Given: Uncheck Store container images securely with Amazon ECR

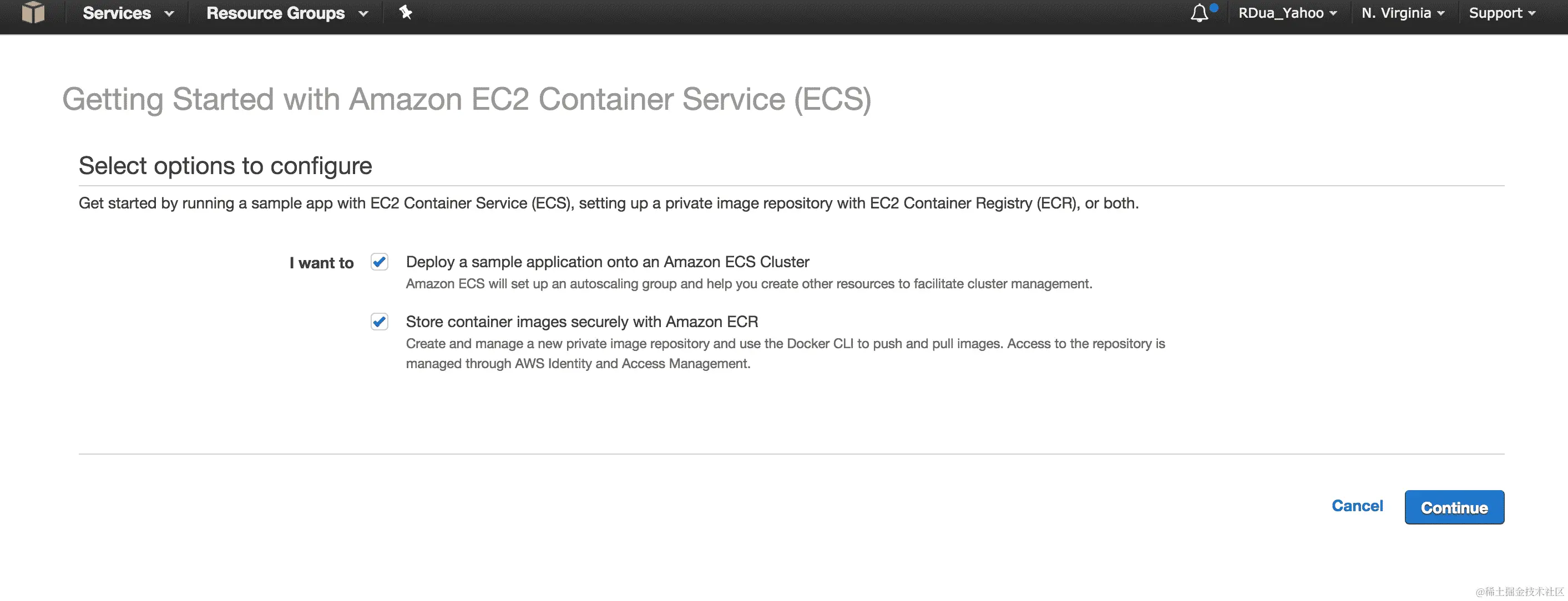Looking at the screenshot, I should [x=379, y=322].
